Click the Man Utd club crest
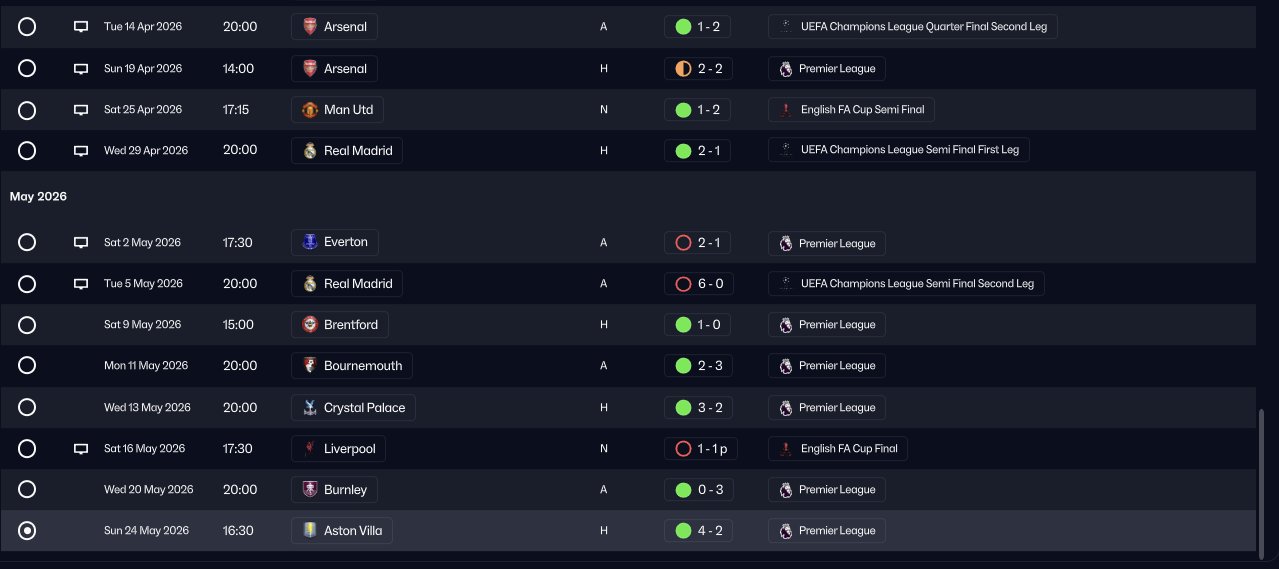This screenshot has height=569, width=1279. pos(310,109)
